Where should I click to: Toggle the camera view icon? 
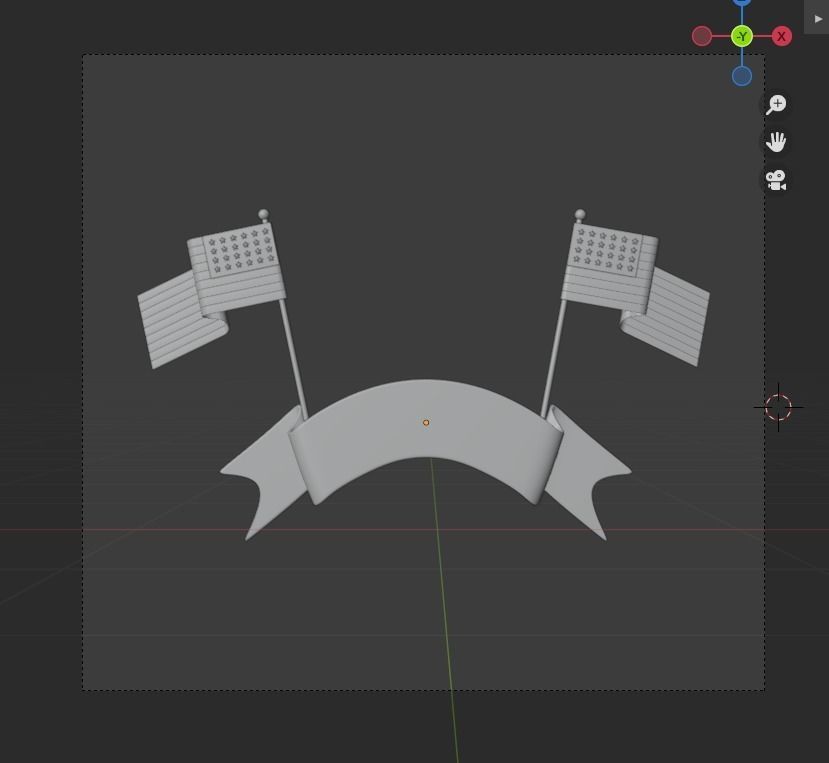click(x=776, y=180)
